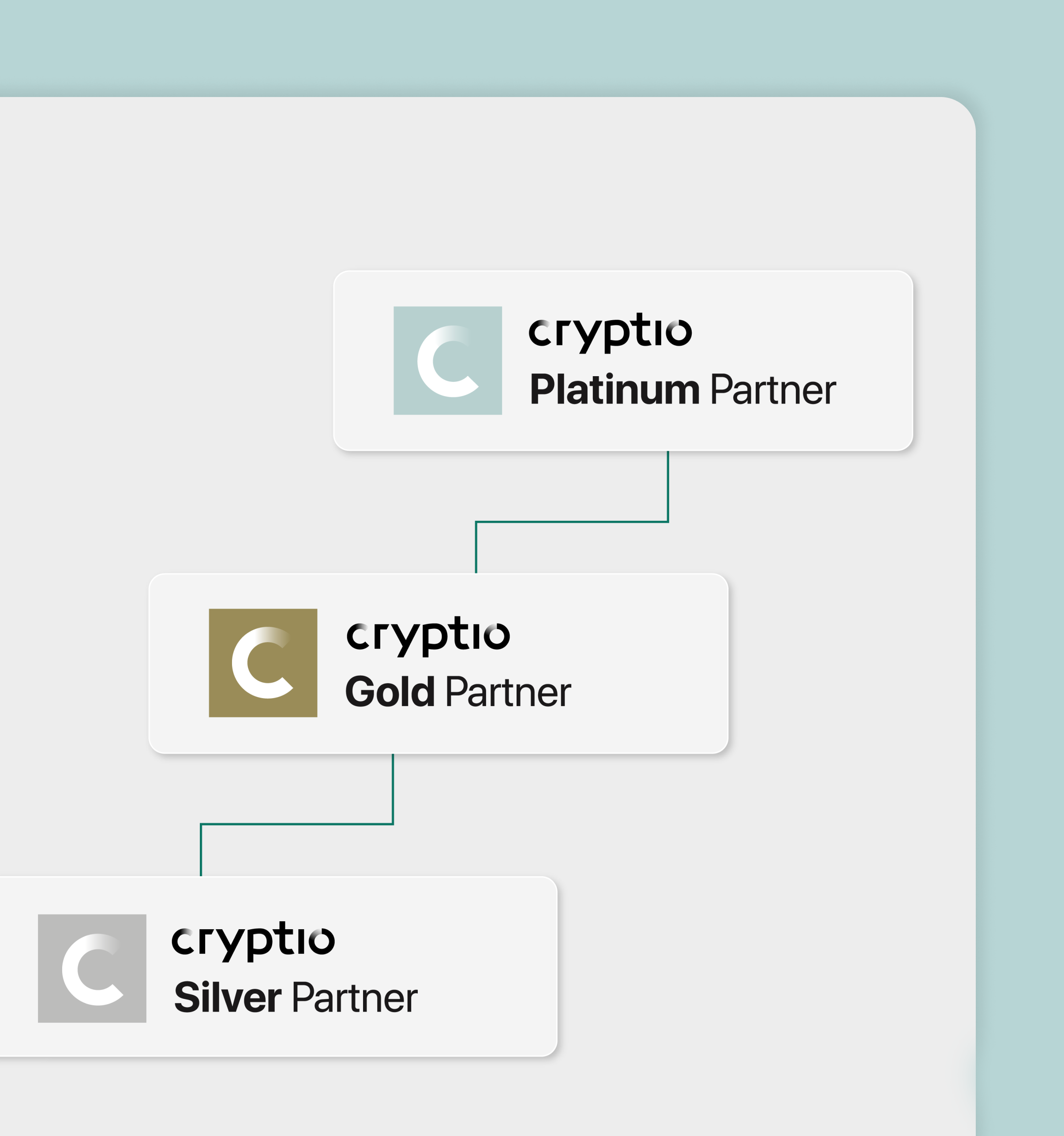Click "Partner" word in Silver card
1064x1136 pixels.
(355, 998)
